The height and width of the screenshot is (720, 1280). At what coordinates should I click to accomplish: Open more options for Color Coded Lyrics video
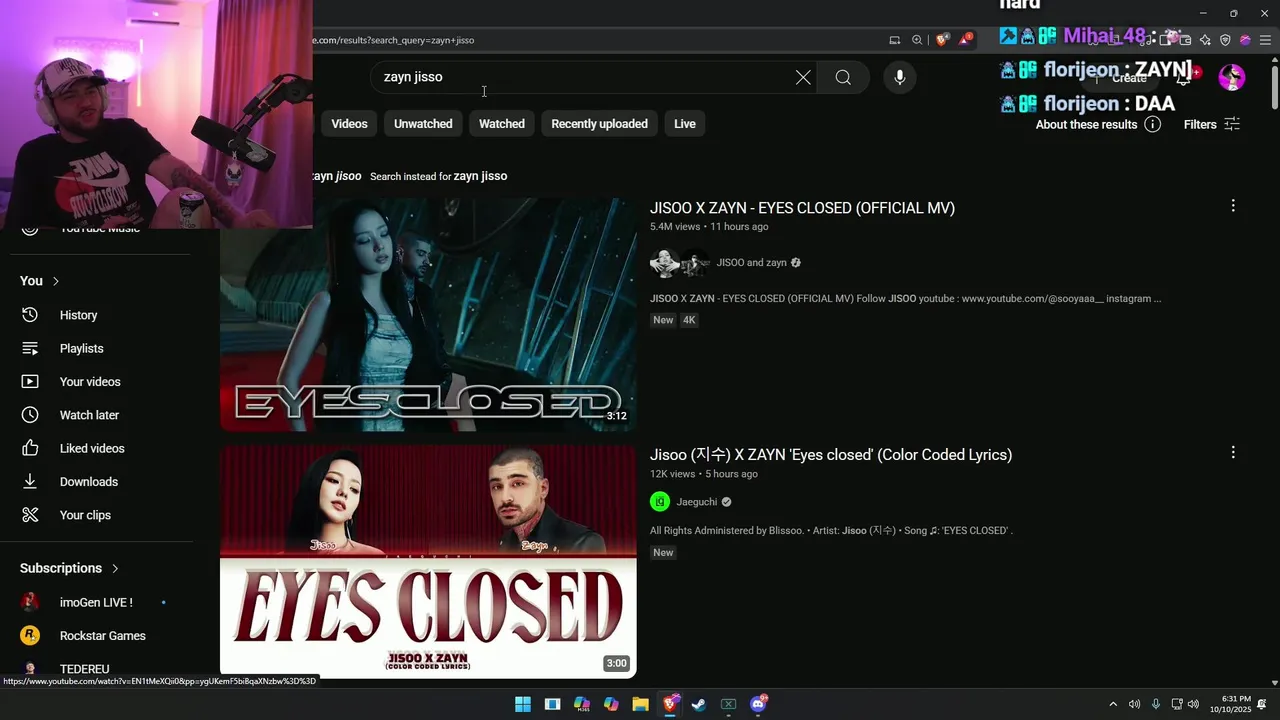coord(1233,453)
